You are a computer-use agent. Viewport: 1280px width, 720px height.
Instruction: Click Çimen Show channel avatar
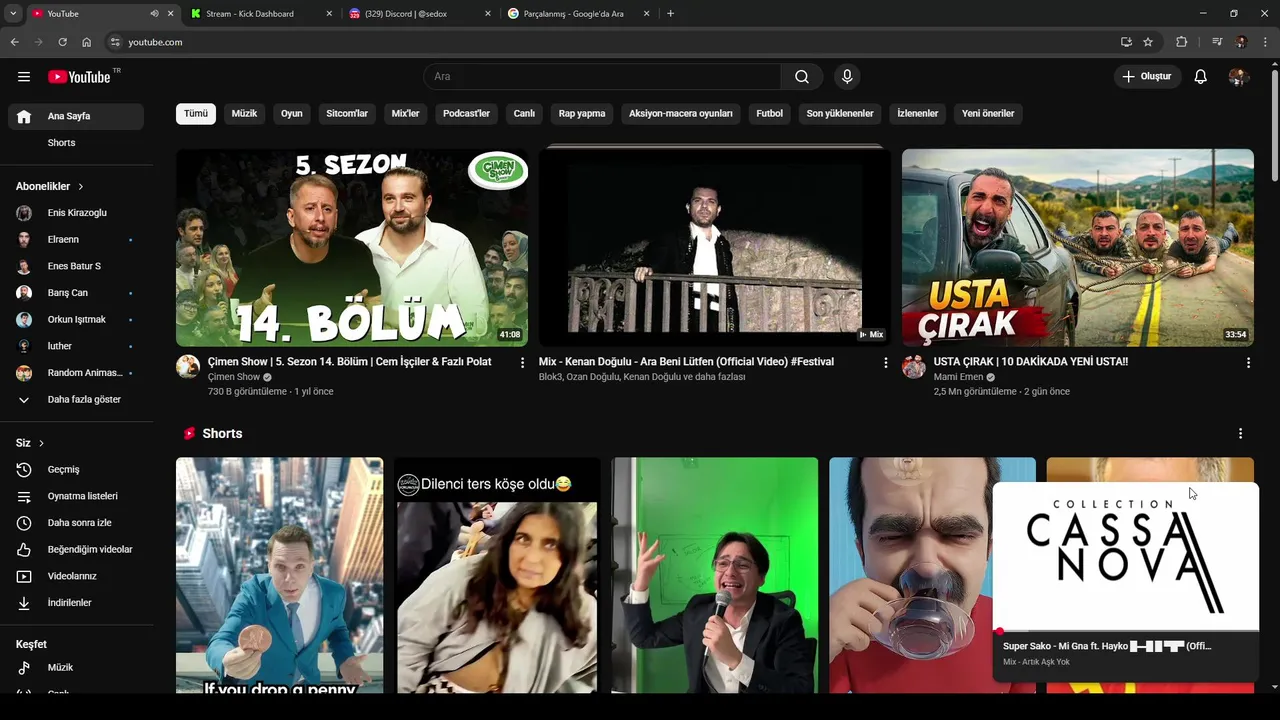coord(188,366)
